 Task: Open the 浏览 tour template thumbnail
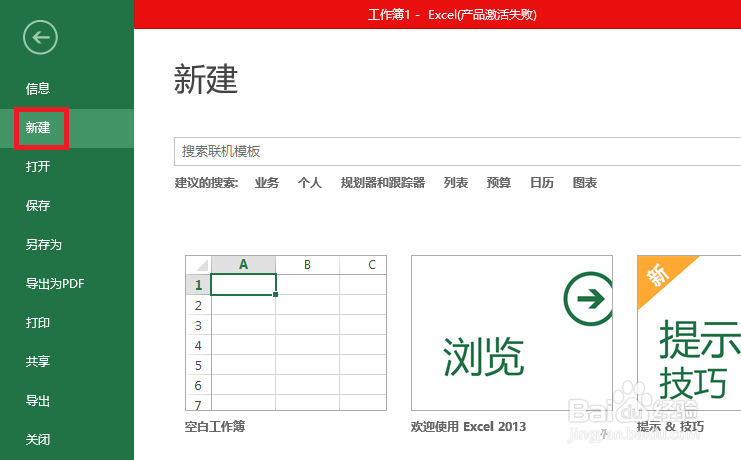(512, 333)
